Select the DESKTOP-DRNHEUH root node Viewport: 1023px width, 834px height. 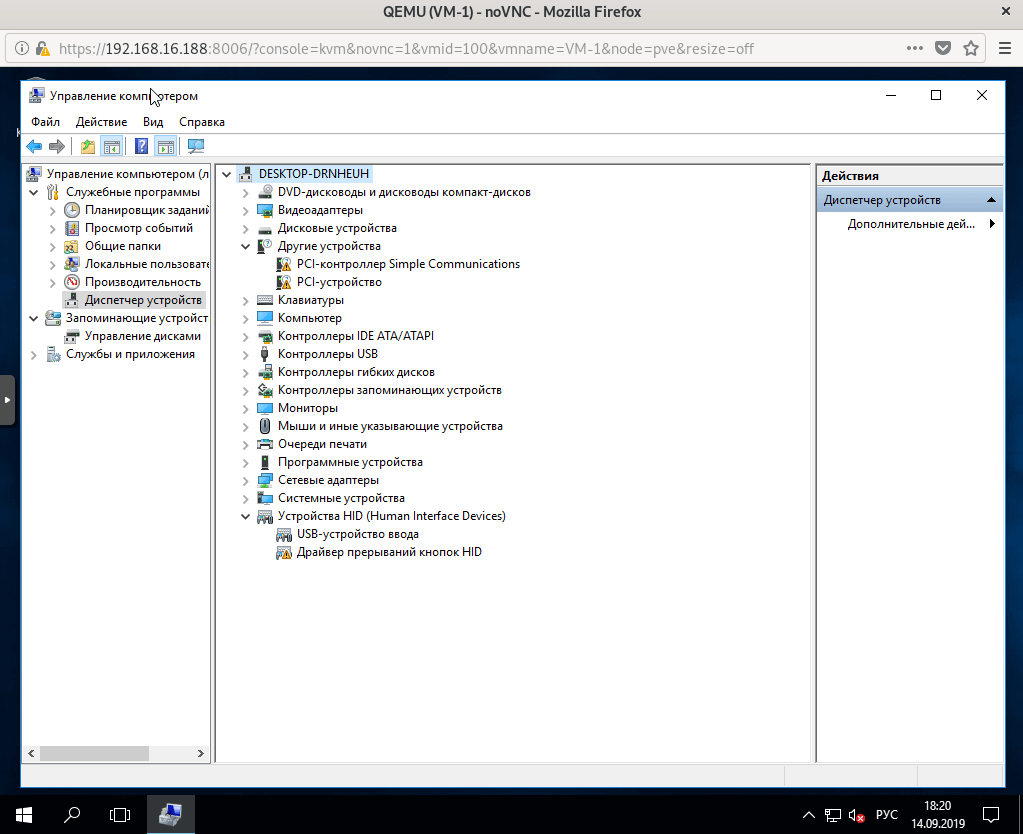pos(313,174)
